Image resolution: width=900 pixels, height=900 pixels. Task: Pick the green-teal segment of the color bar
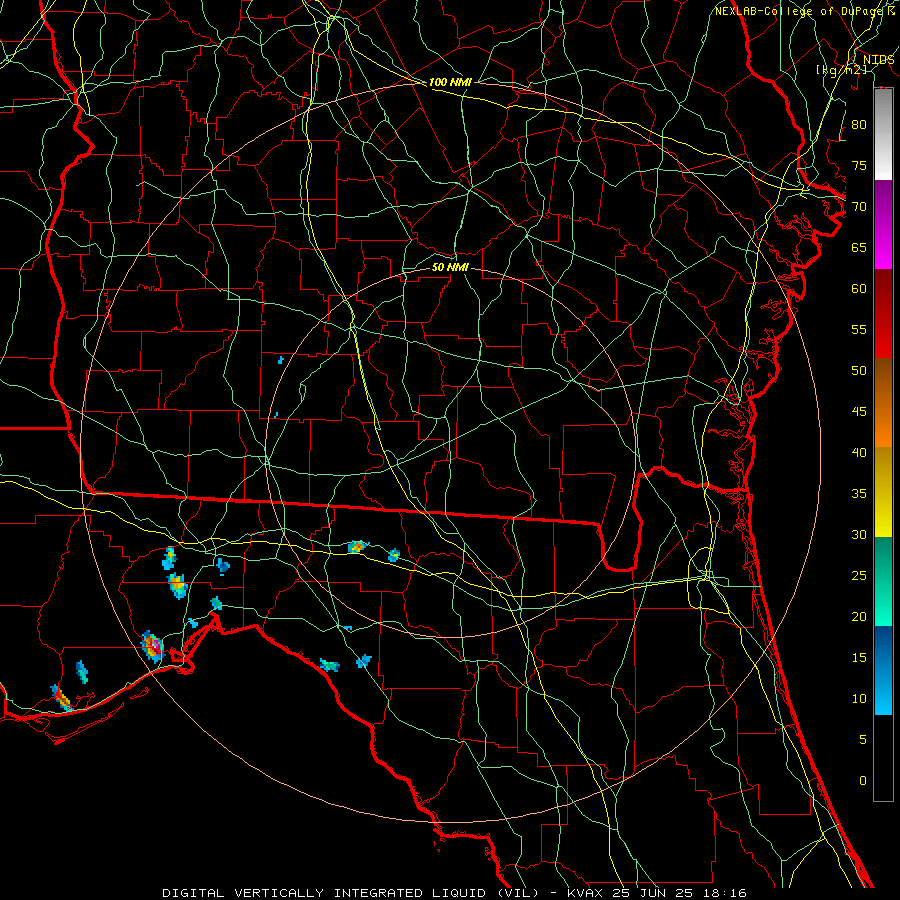tap(883, 581)
